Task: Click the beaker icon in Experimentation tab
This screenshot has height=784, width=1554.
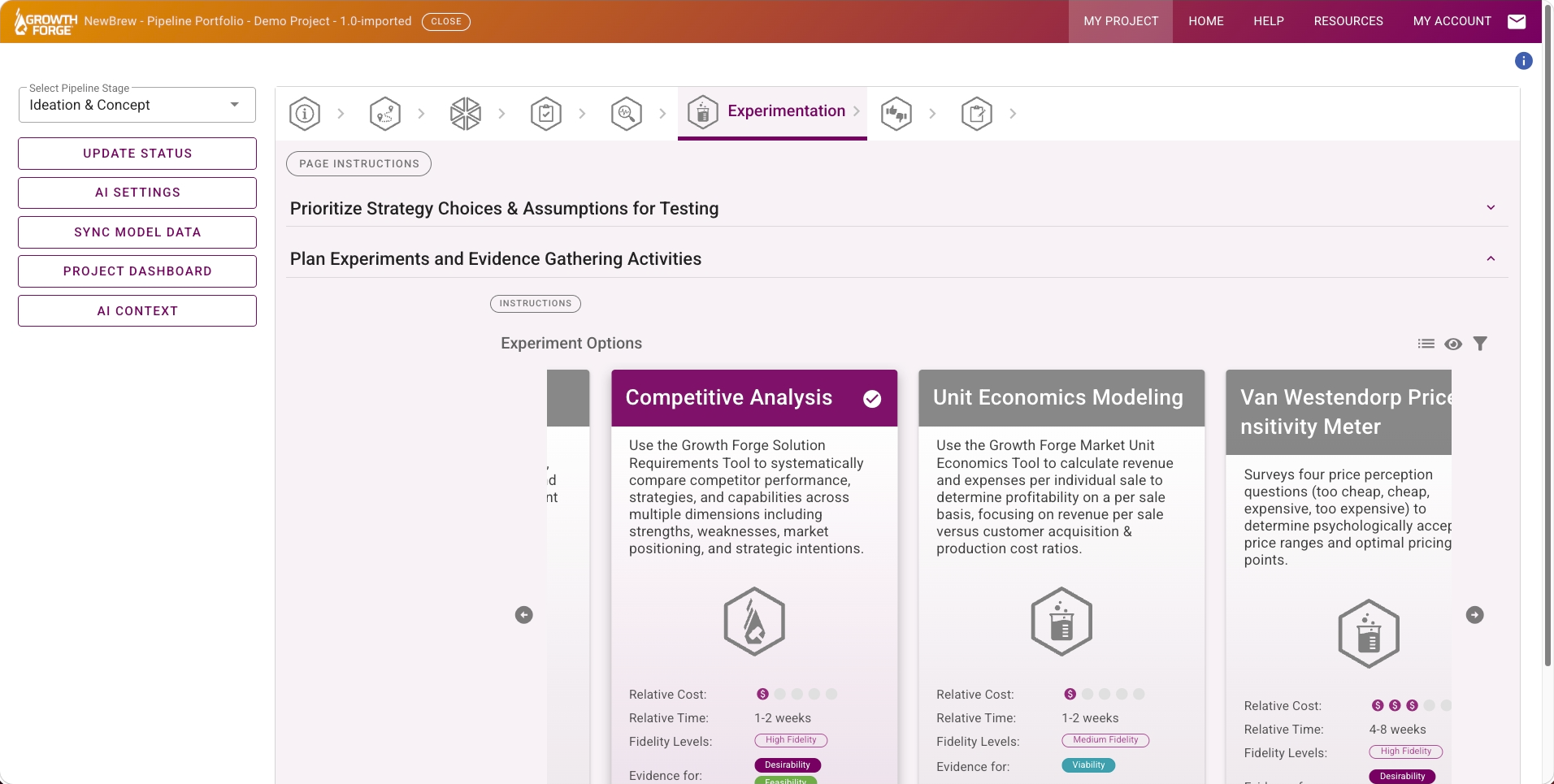Action: tap(703, 112)
